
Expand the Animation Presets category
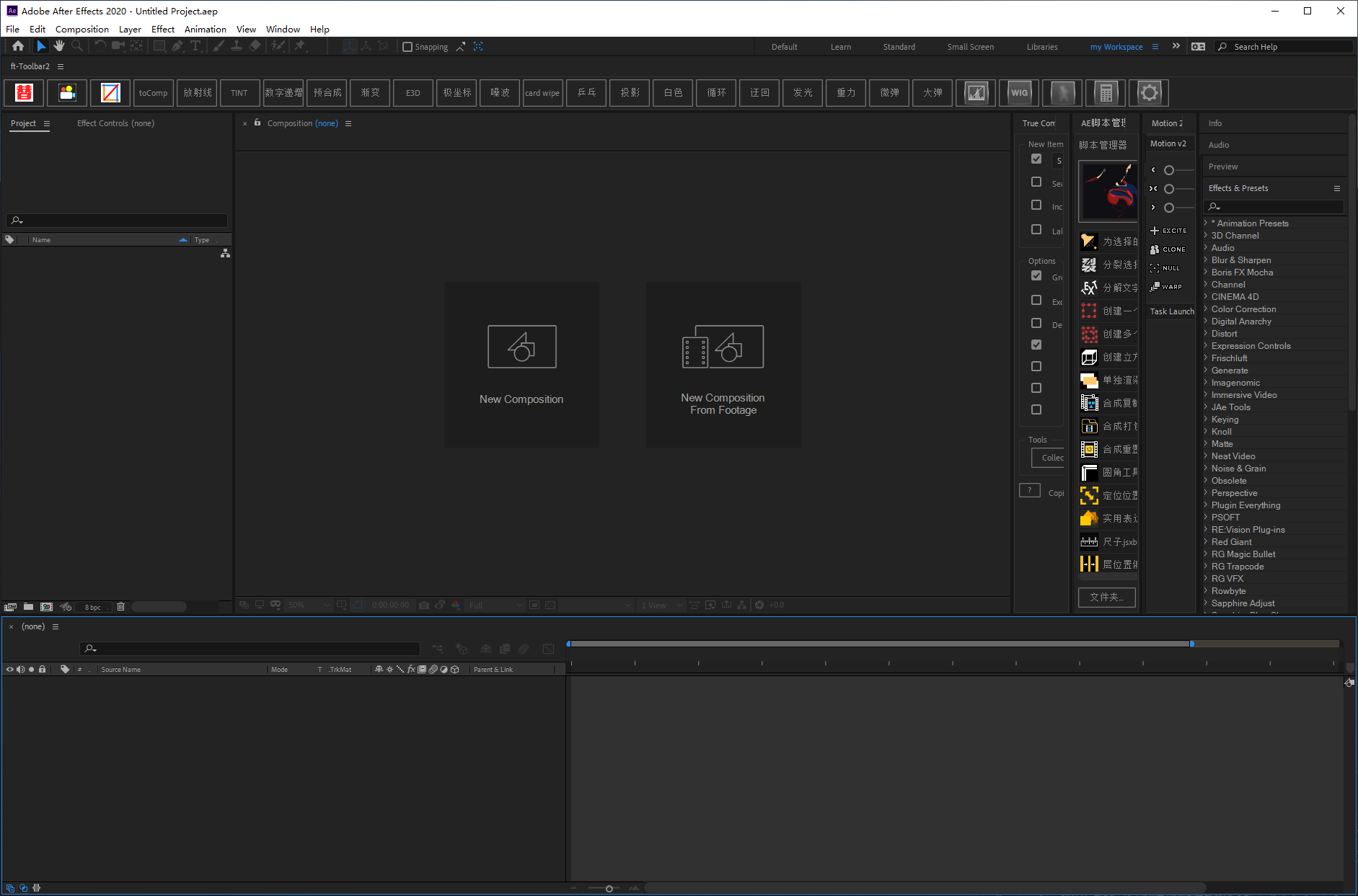point(1206,223)
